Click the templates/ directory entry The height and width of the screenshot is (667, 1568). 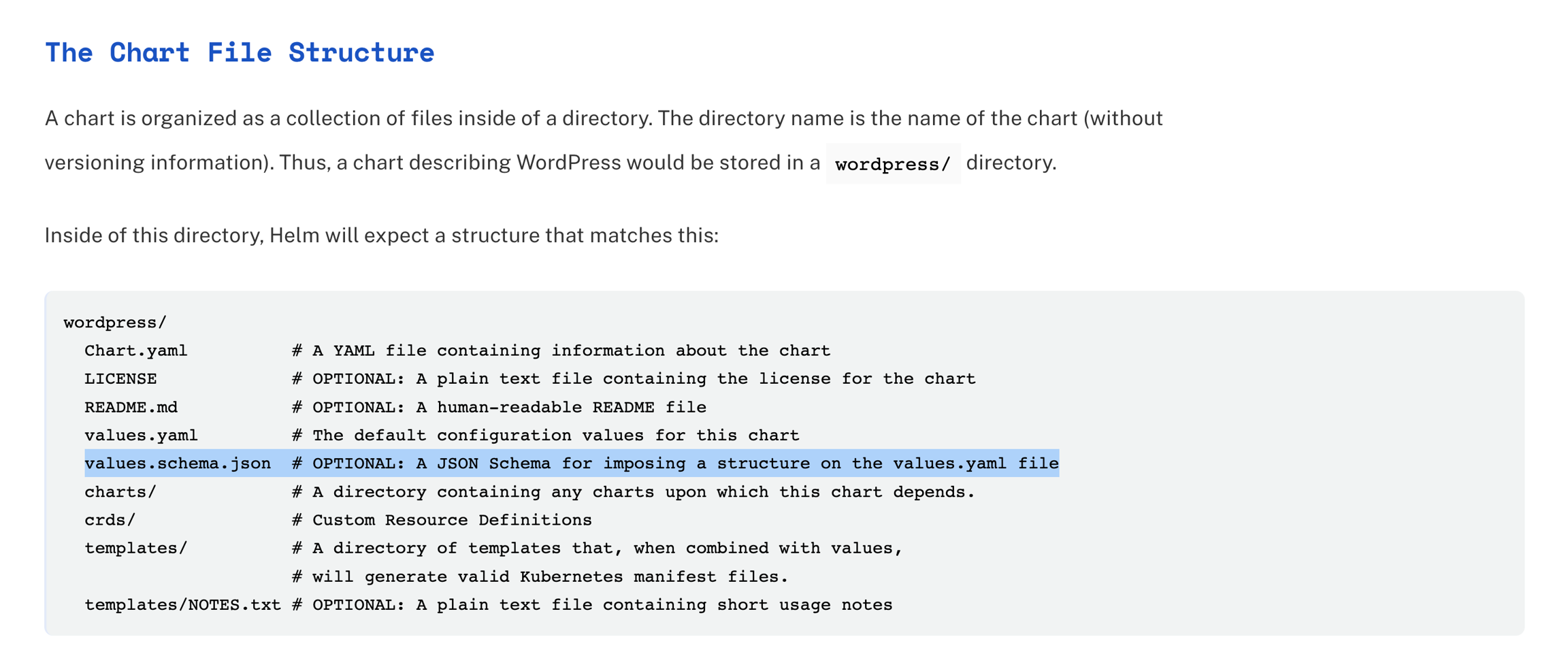(x=135, y=548)
